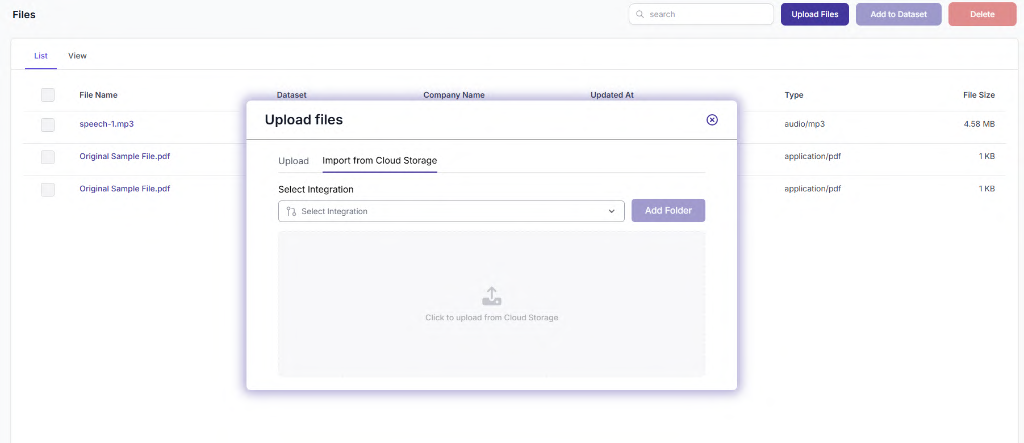This screenshot has height=443, width=1024.
Task: Click the 4.58 MB file size cell
Action: tap(980, 123)
